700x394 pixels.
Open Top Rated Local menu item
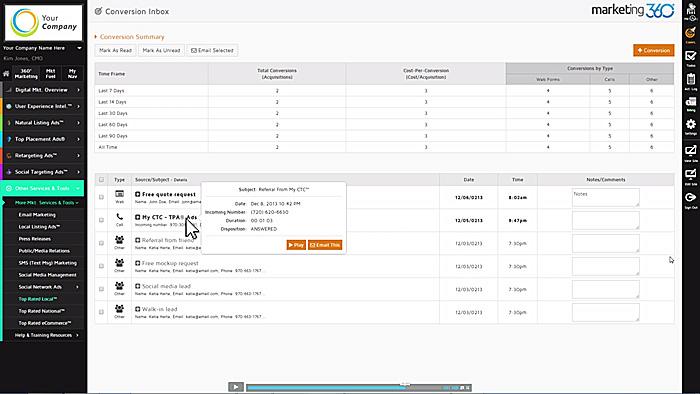tap(38, 299)
